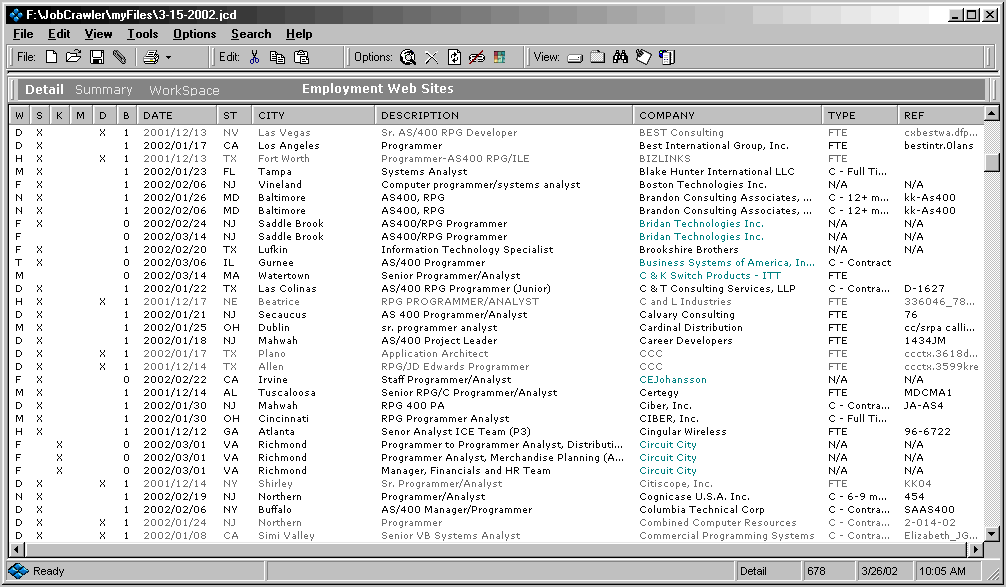The width and height of the screenshot is (1006, 587).
Task: Click the flat drive icon in View toolbar
Action: (x=575, y=58)
